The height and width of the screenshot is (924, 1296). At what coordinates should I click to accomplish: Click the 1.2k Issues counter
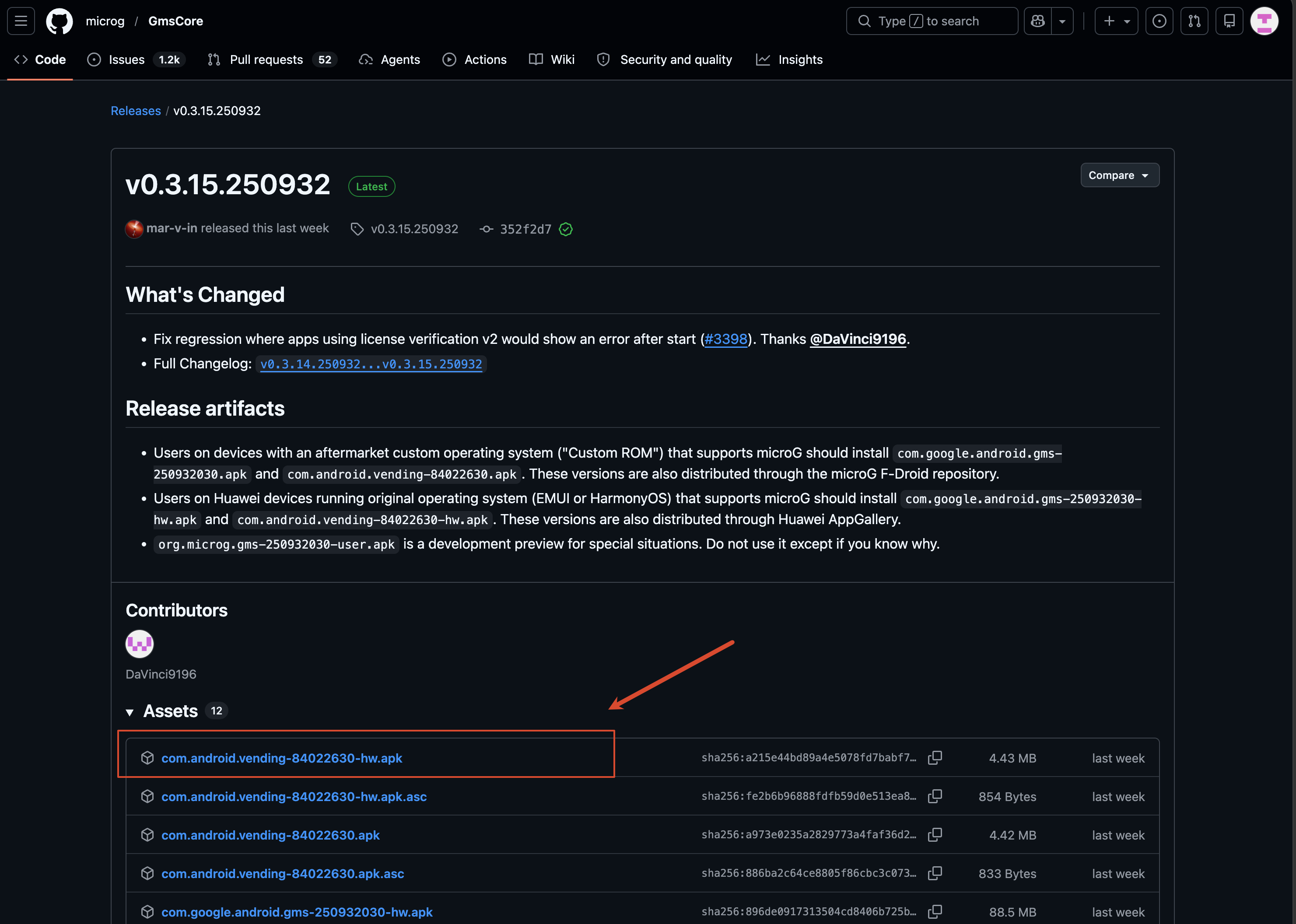[x=169, y=60]
